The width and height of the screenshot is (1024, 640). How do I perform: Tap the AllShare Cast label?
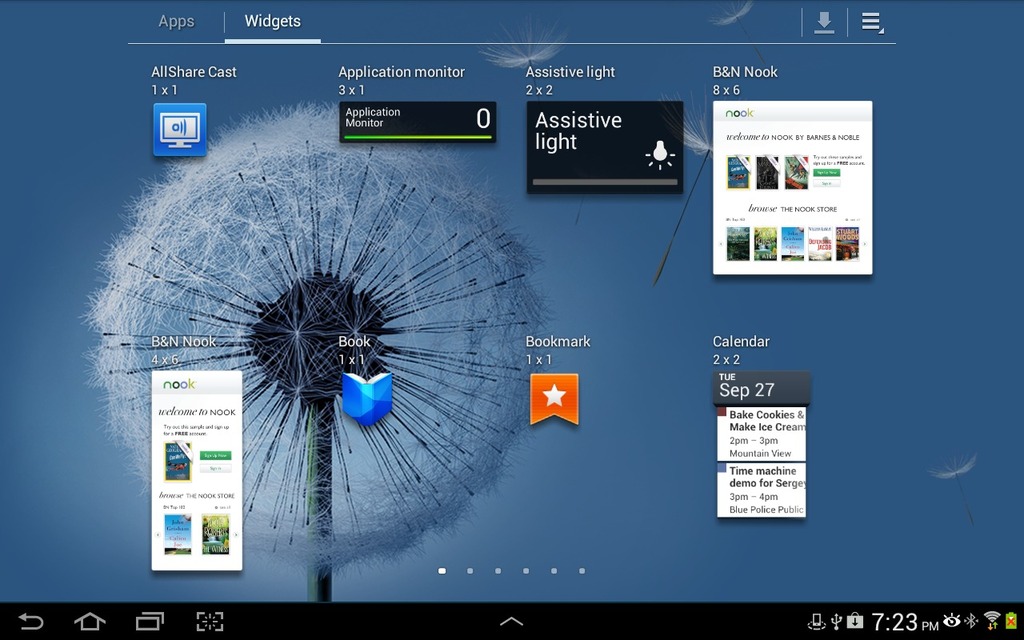[194, 72]
